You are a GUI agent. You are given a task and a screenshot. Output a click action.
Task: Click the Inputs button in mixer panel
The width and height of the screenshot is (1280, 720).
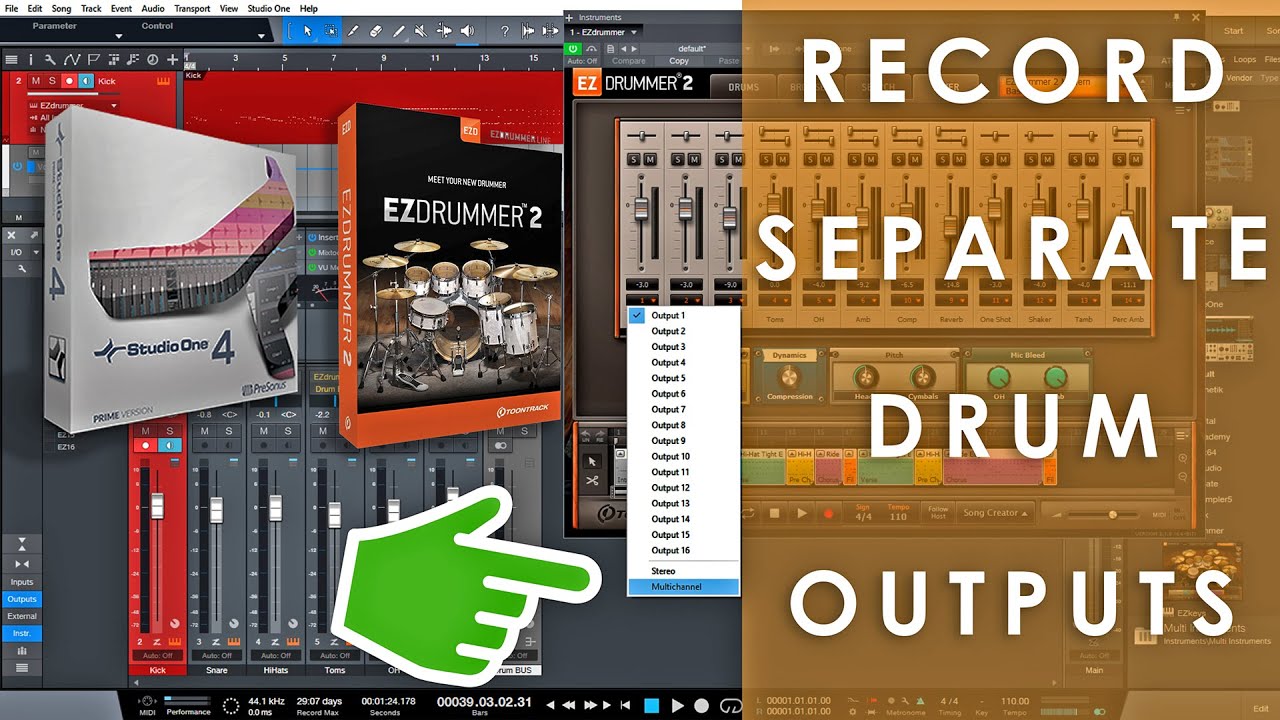(x=21, y=582)
